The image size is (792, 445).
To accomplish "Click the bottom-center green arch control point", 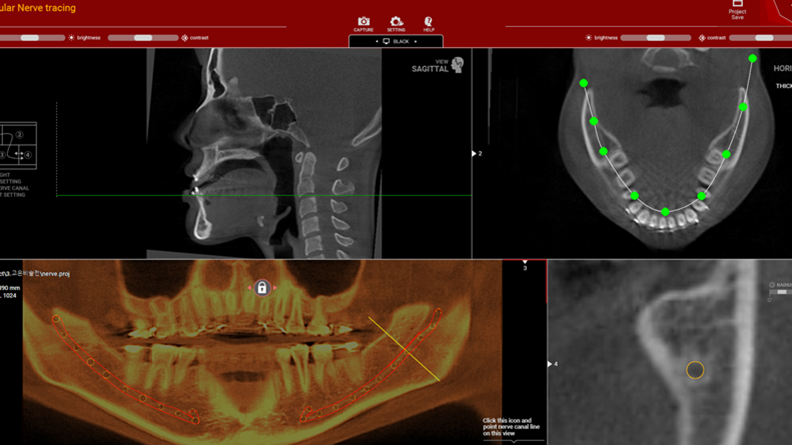I will (x=665, y=212).
